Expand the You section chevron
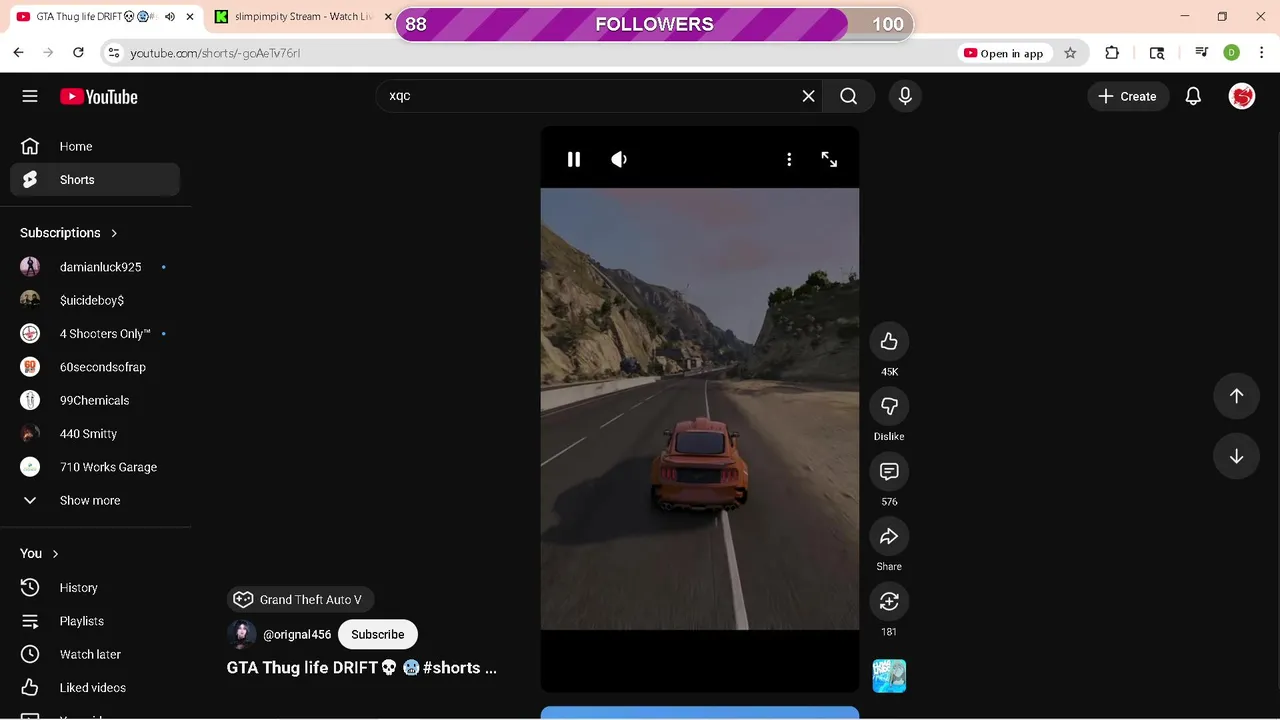The height and width of the screenshot is (720, 1280). 55,554
